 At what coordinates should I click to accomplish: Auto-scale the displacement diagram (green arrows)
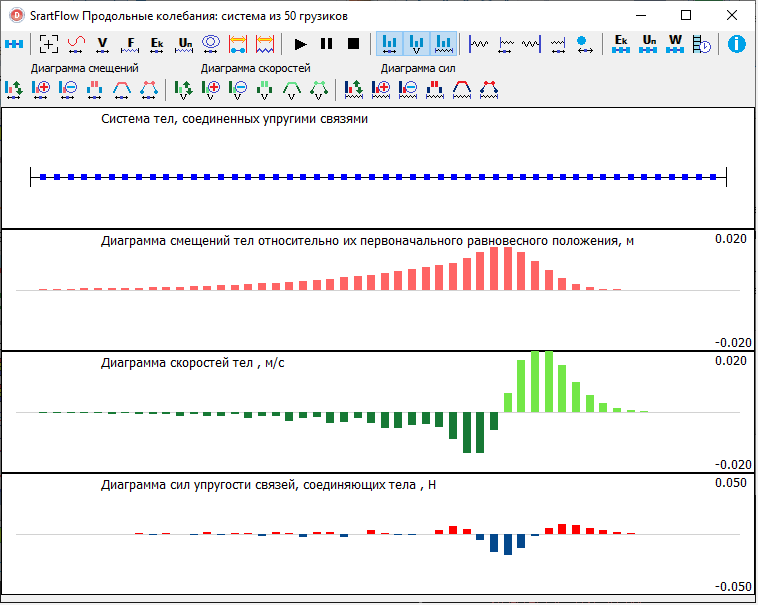coord(14,90)
